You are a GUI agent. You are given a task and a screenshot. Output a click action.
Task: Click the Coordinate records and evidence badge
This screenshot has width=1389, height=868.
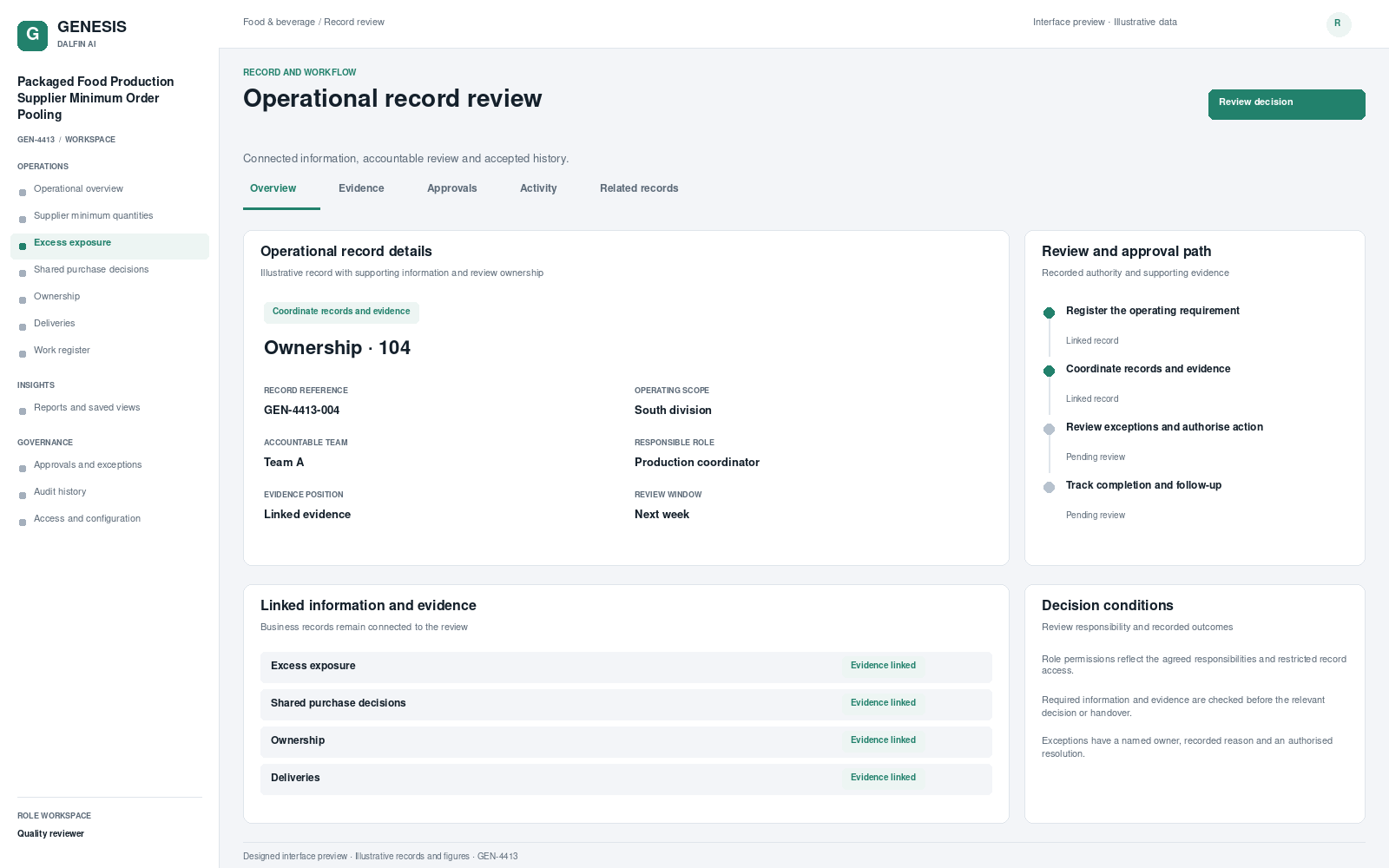pos(341,312)
